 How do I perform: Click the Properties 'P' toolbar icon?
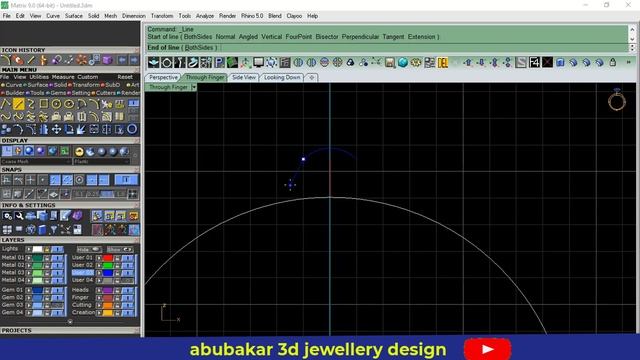219,62
